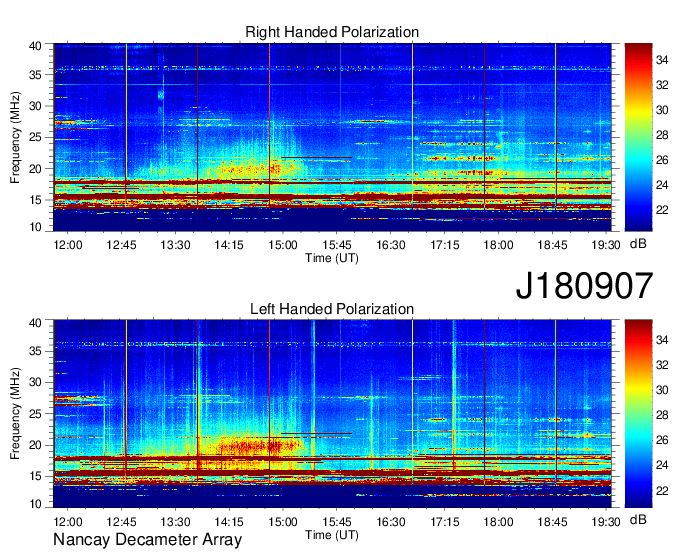This screenshot has width=680, height=552.
Task: Click the 30 MHz tick on Right Handed plot
Action: tap(35, 106)
